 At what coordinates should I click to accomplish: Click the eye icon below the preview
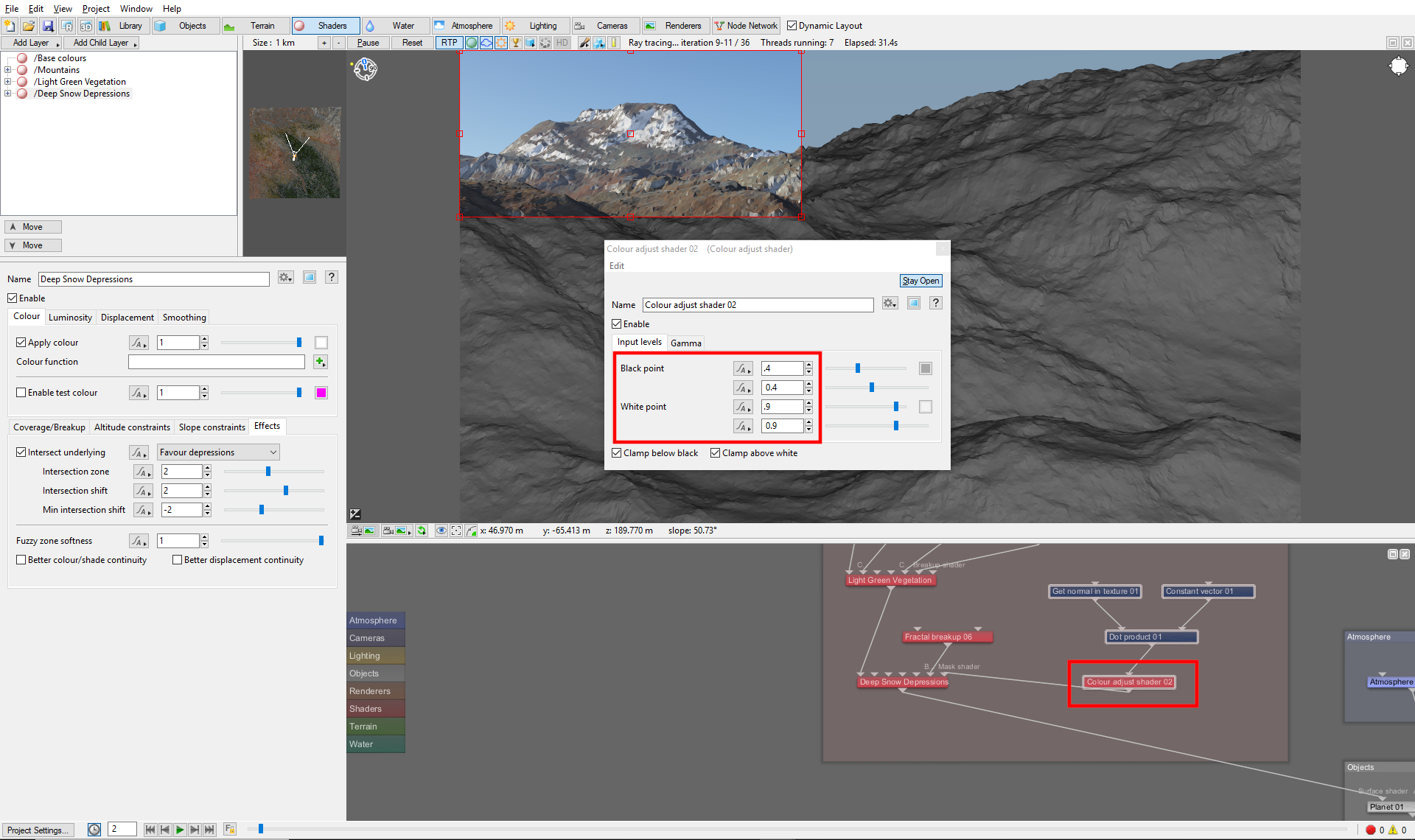click(x=441, y=531)
